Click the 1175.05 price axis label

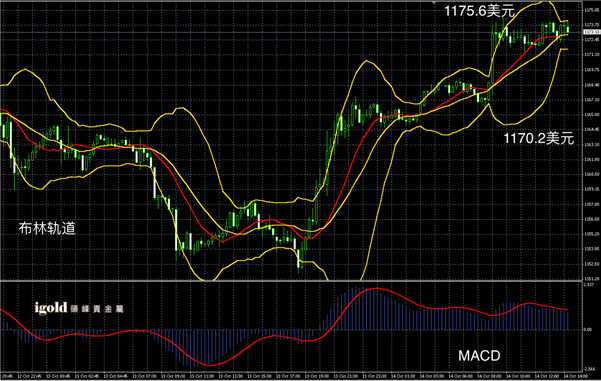[592, 10]
